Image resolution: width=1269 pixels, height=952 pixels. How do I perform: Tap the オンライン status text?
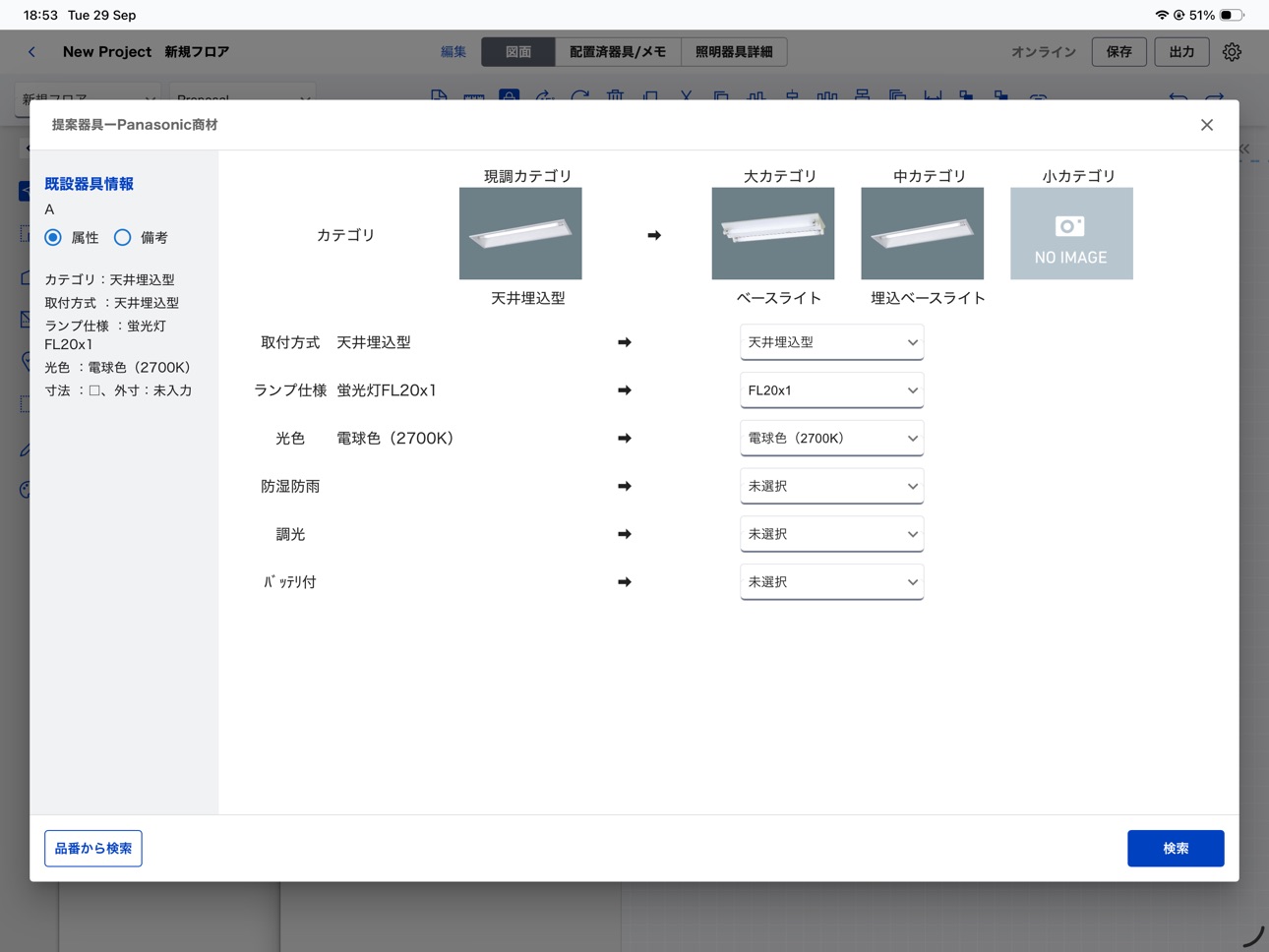(1044, 52)
